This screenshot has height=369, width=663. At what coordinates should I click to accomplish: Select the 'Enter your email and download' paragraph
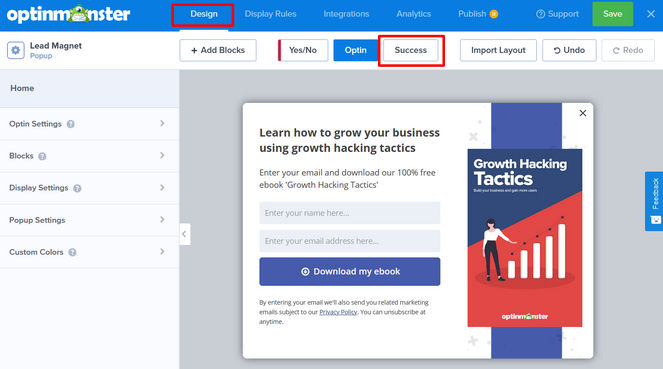click(347, 179)
